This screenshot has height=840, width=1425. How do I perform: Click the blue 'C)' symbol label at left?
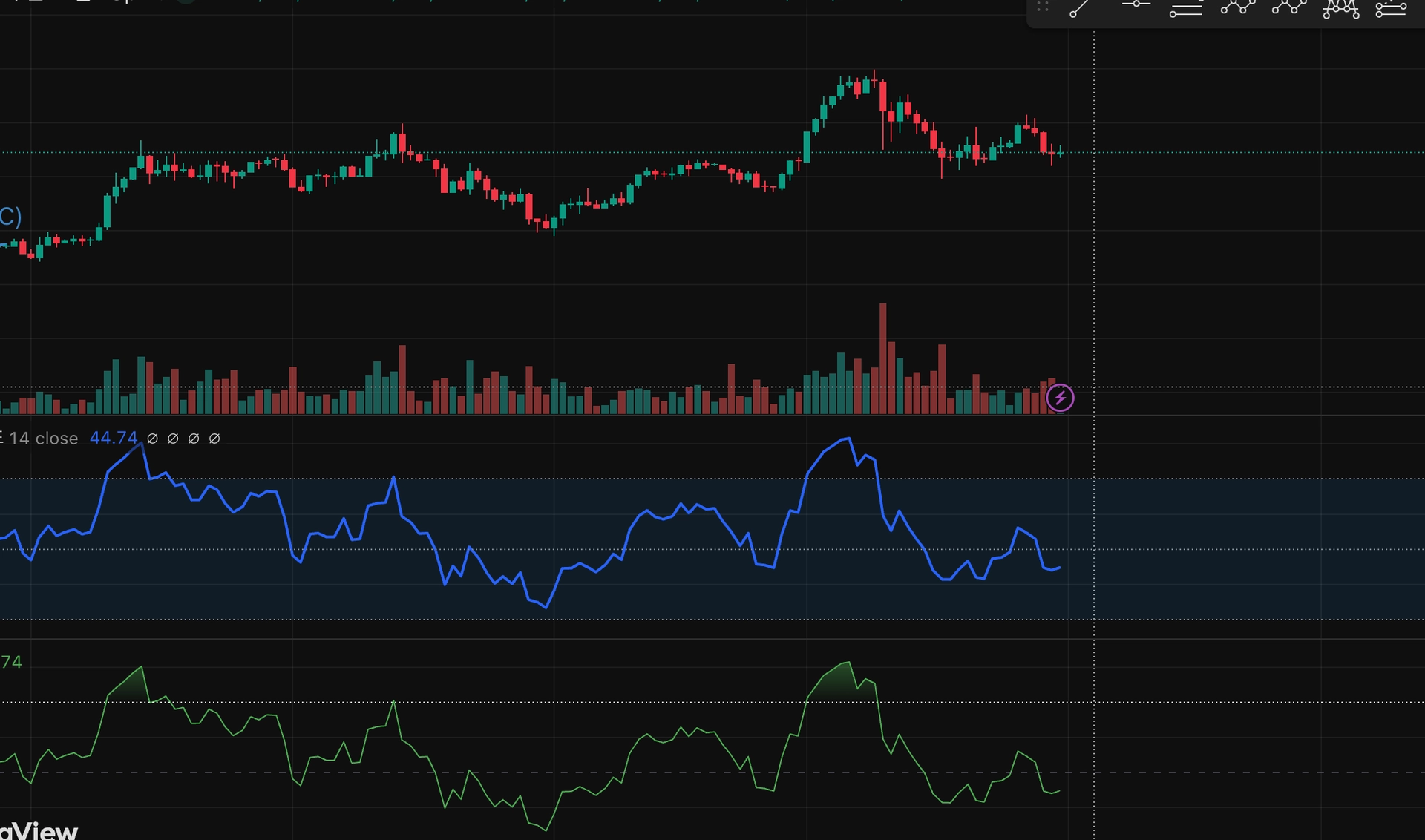(10, 217)
